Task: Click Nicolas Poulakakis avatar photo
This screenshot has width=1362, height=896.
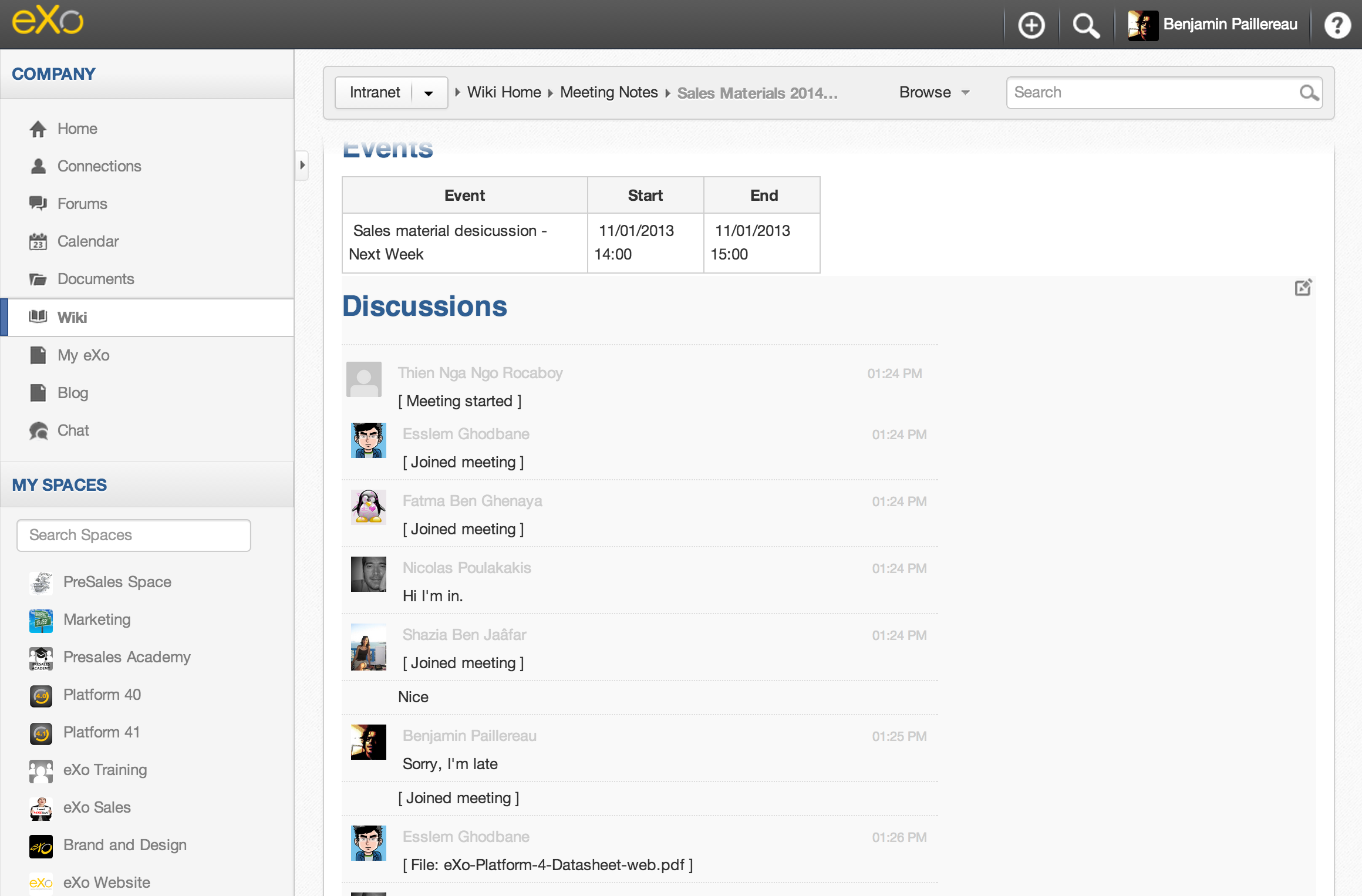Action: click(x=369, y=574)
